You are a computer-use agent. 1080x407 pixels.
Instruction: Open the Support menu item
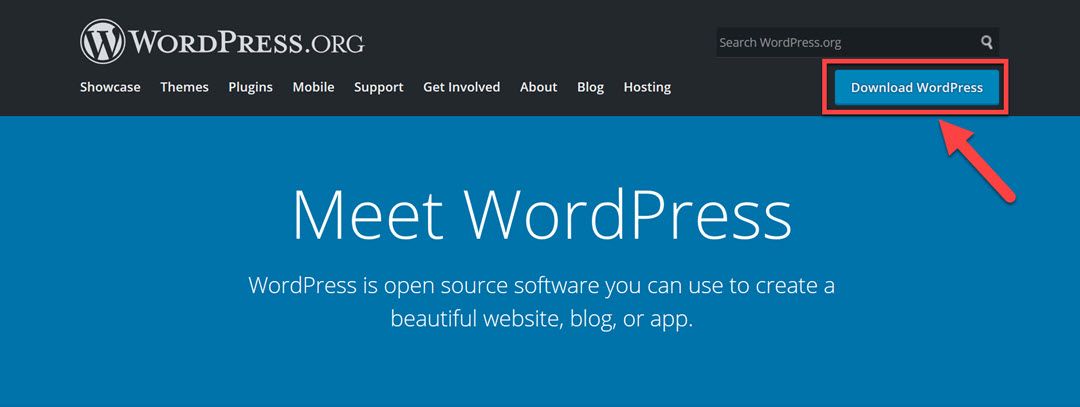pyautogui.click(x=379, y=87)
